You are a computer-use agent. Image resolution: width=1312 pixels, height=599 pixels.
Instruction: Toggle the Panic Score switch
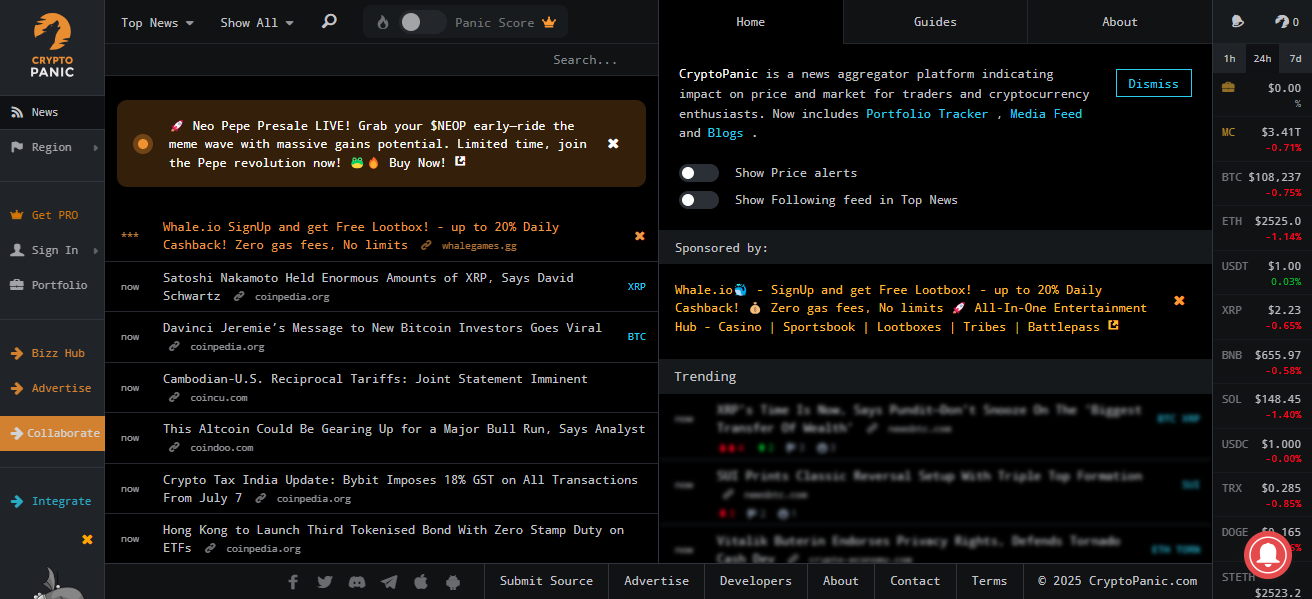click(423, 22)
